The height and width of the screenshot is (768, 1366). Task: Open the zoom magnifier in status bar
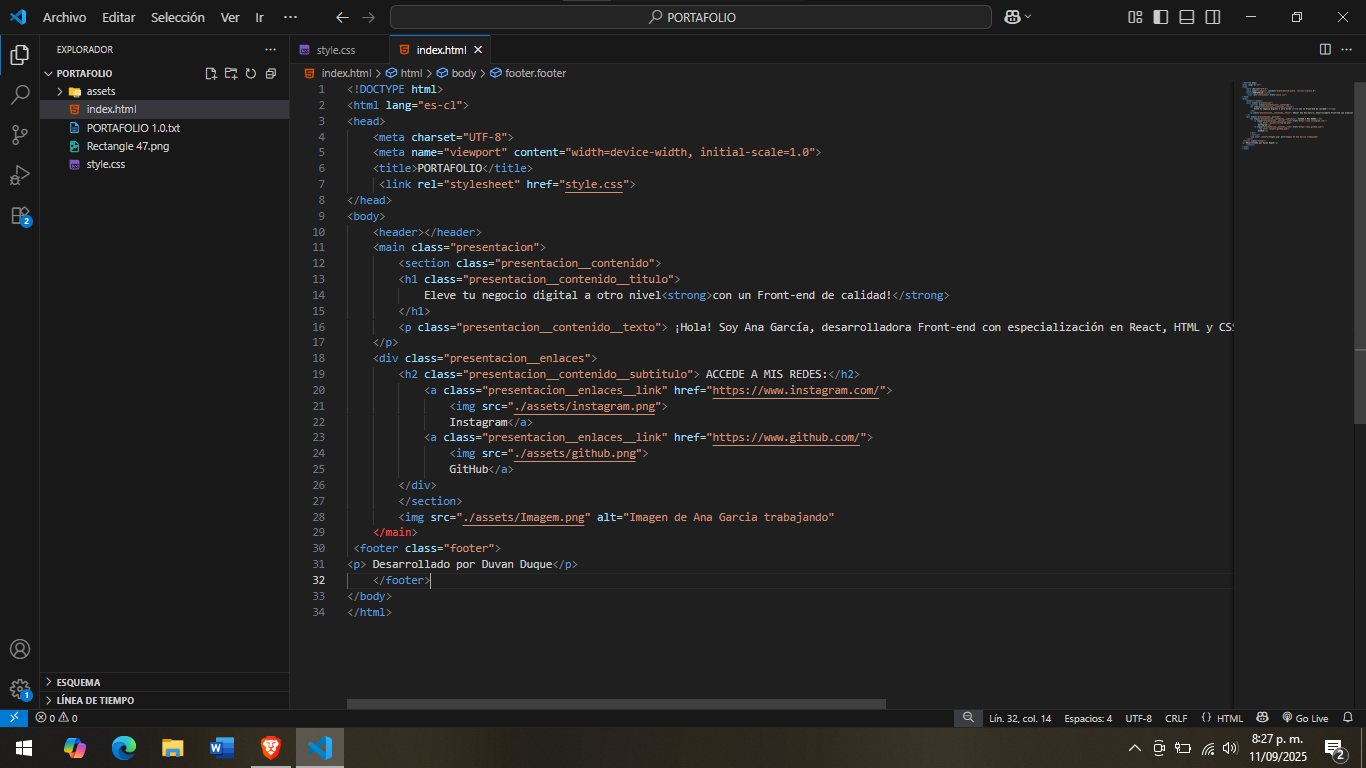(x=968, y=718)
